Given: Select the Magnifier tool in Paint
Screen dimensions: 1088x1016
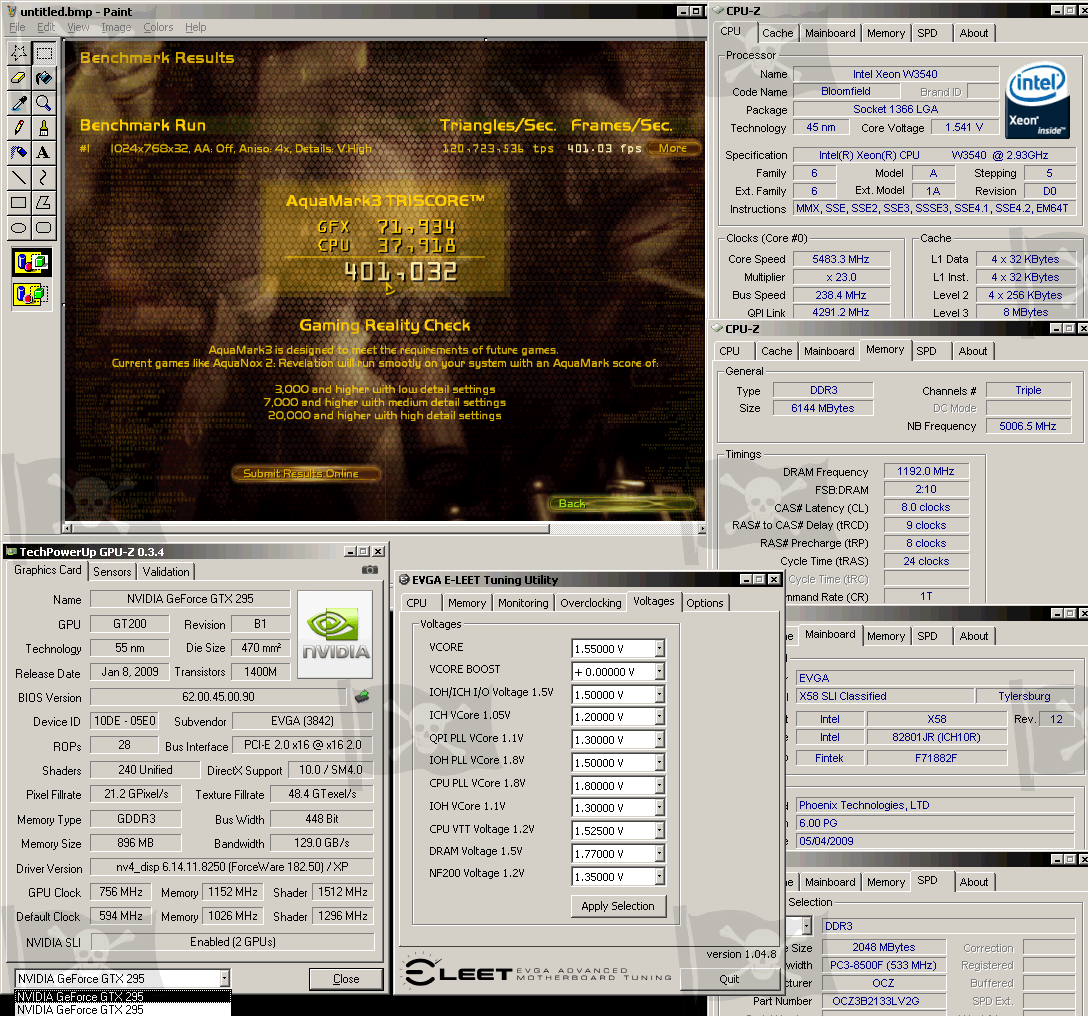Looking at the screenshot, I should 44,103.
